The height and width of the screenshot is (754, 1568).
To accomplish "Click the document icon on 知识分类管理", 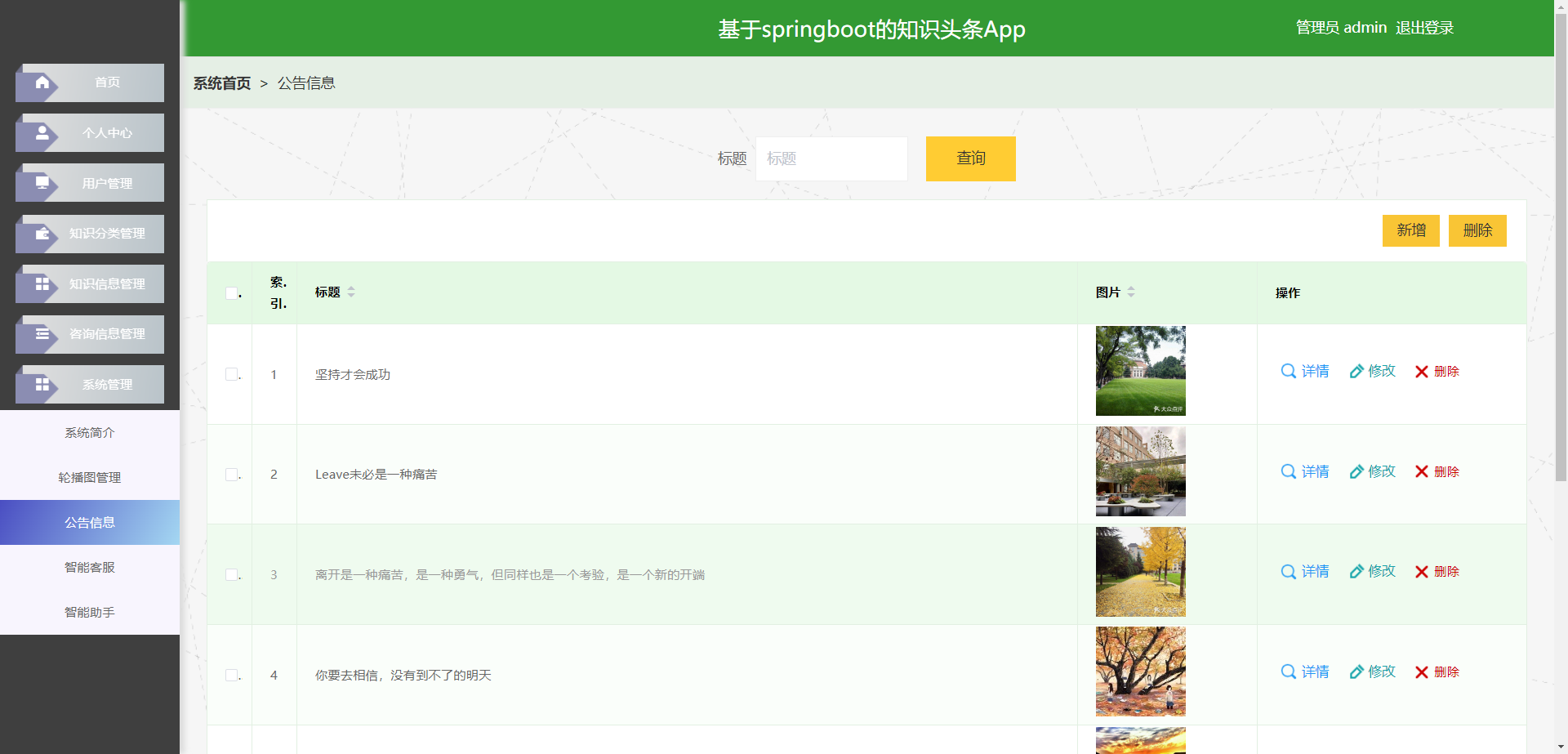I will pos(42,234).
